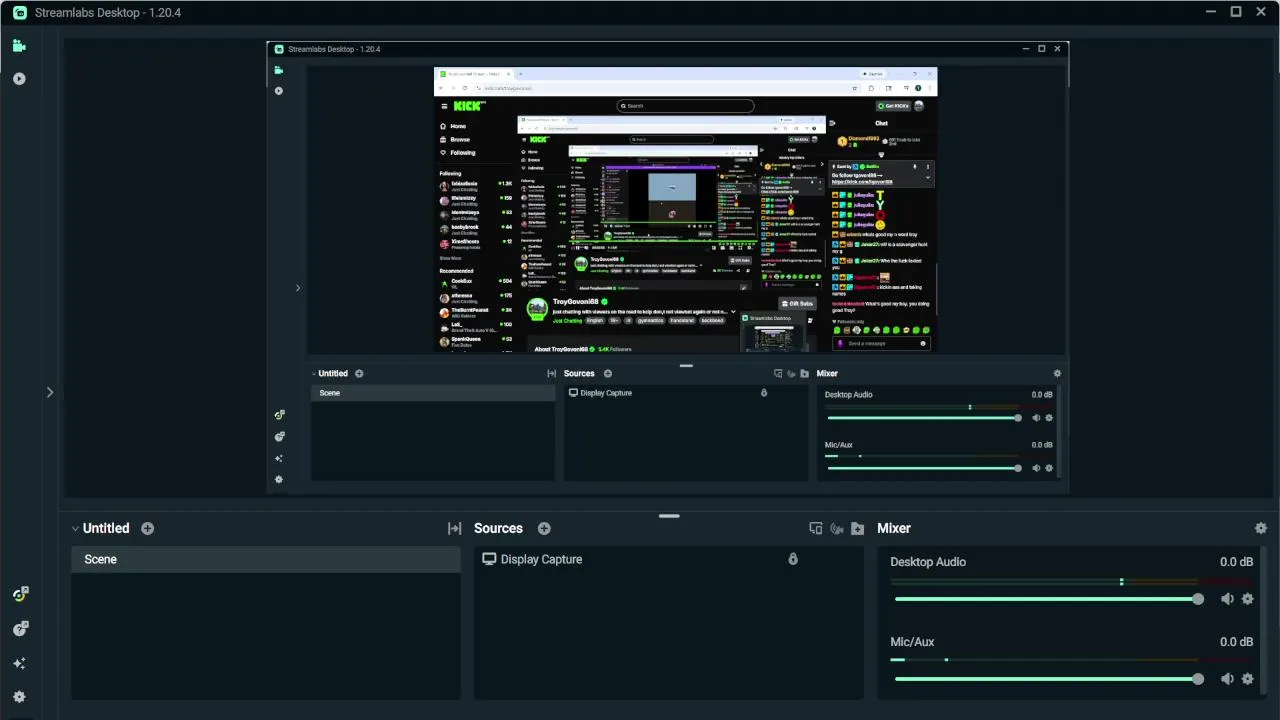Open scene transitions icon beside main Sources header
Image resolution: width=1280 pixels, height=720 pixels.
[x=454, y=528]
